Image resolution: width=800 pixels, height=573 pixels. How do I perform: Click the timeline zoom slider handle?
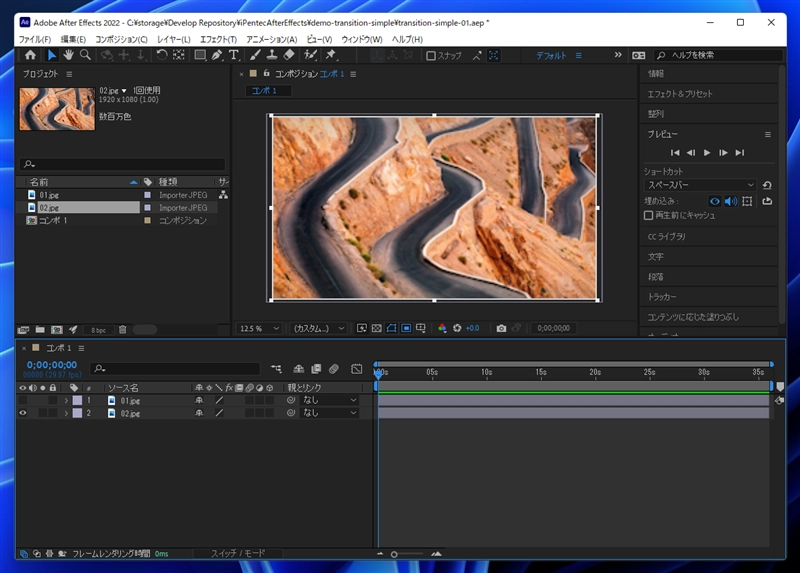(x=394, y=554)
